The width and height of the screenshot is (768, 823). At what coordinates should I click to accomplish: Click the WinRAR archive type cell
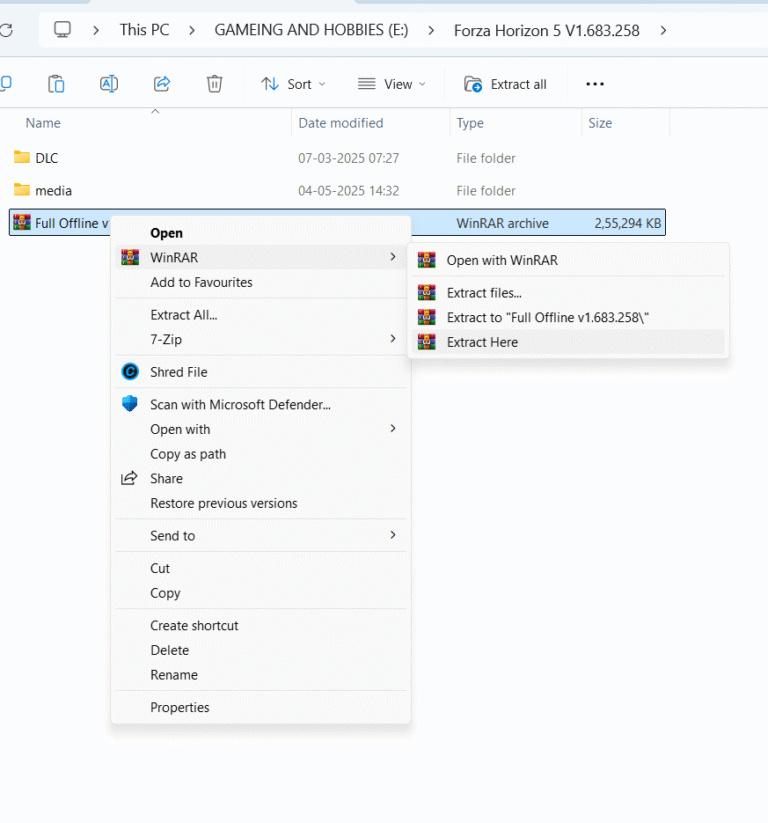pos(502,223)
